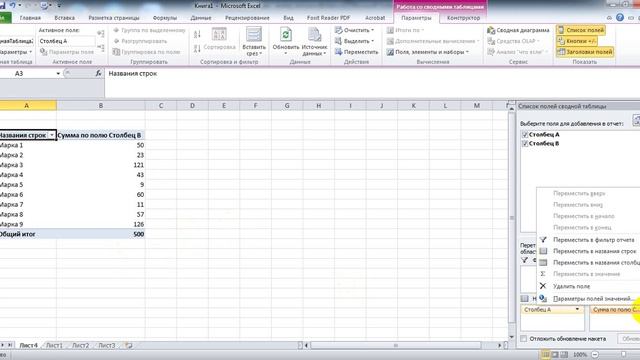Switch to page layout view icon in status bar
The height and width of the screenshot is (360, 640).
coord(555,355)
